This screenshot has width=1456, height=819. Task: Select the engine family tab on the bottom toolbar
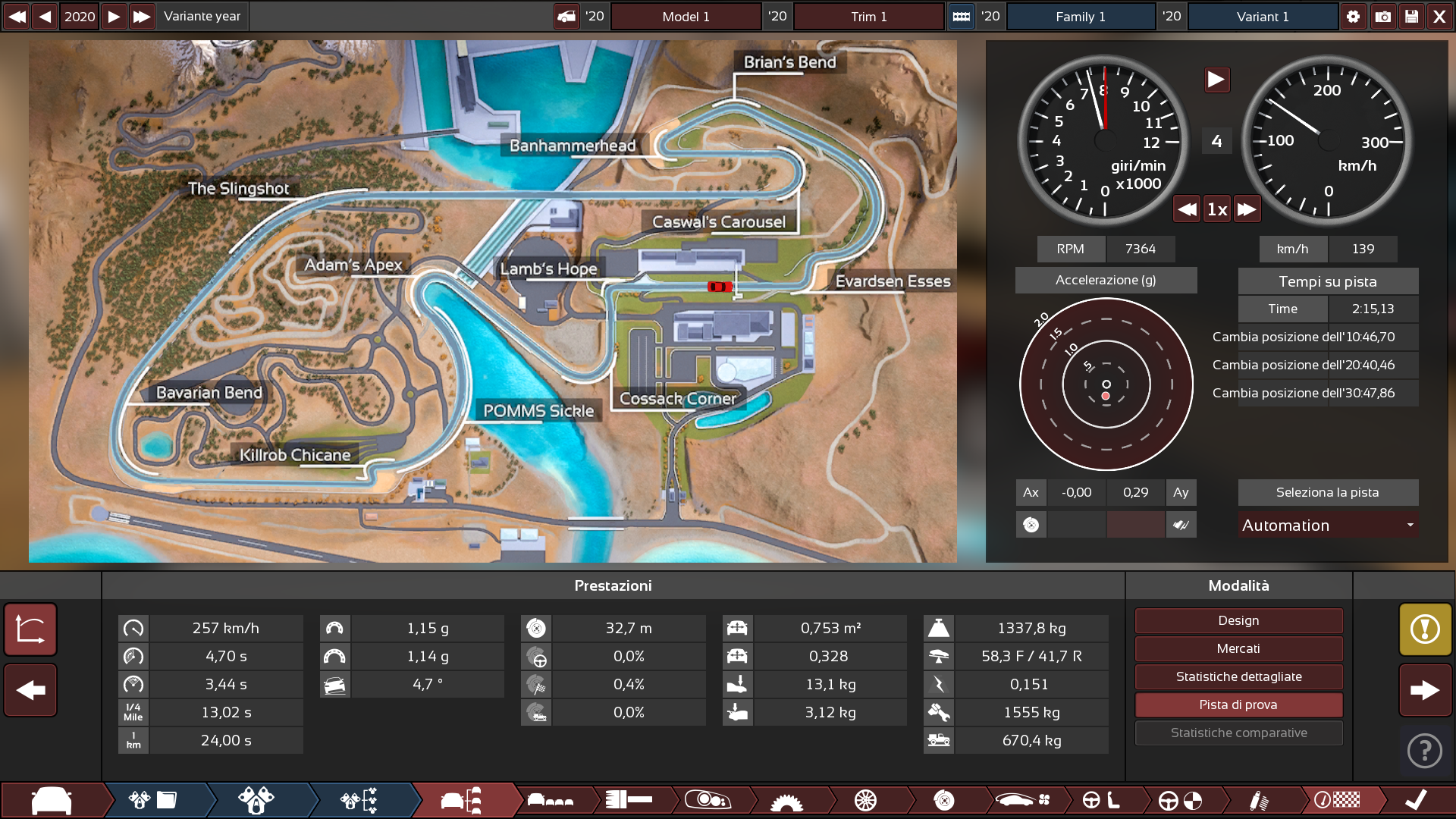[x=152, y=800]
